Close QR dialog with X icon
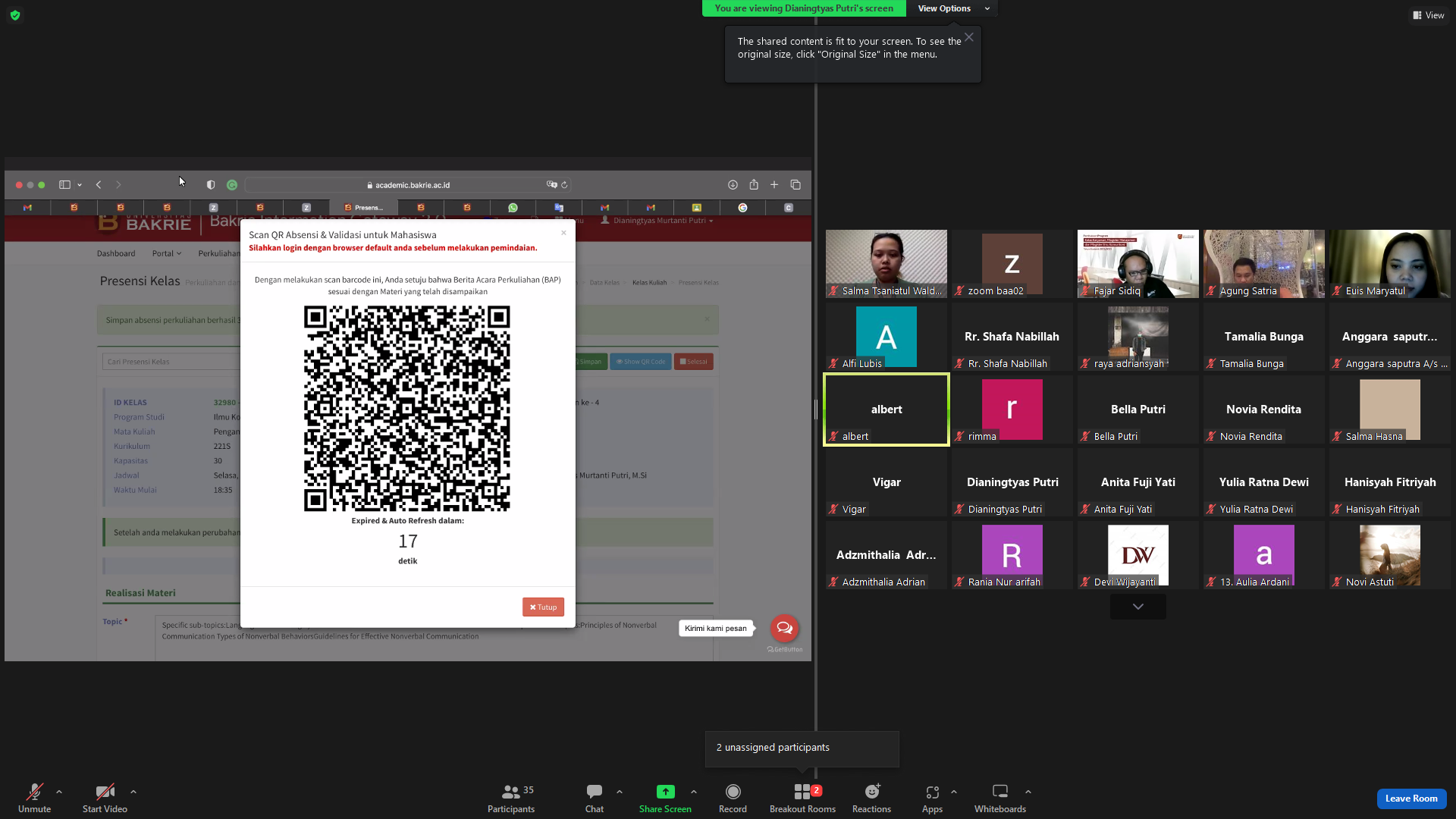 (563, 233)
